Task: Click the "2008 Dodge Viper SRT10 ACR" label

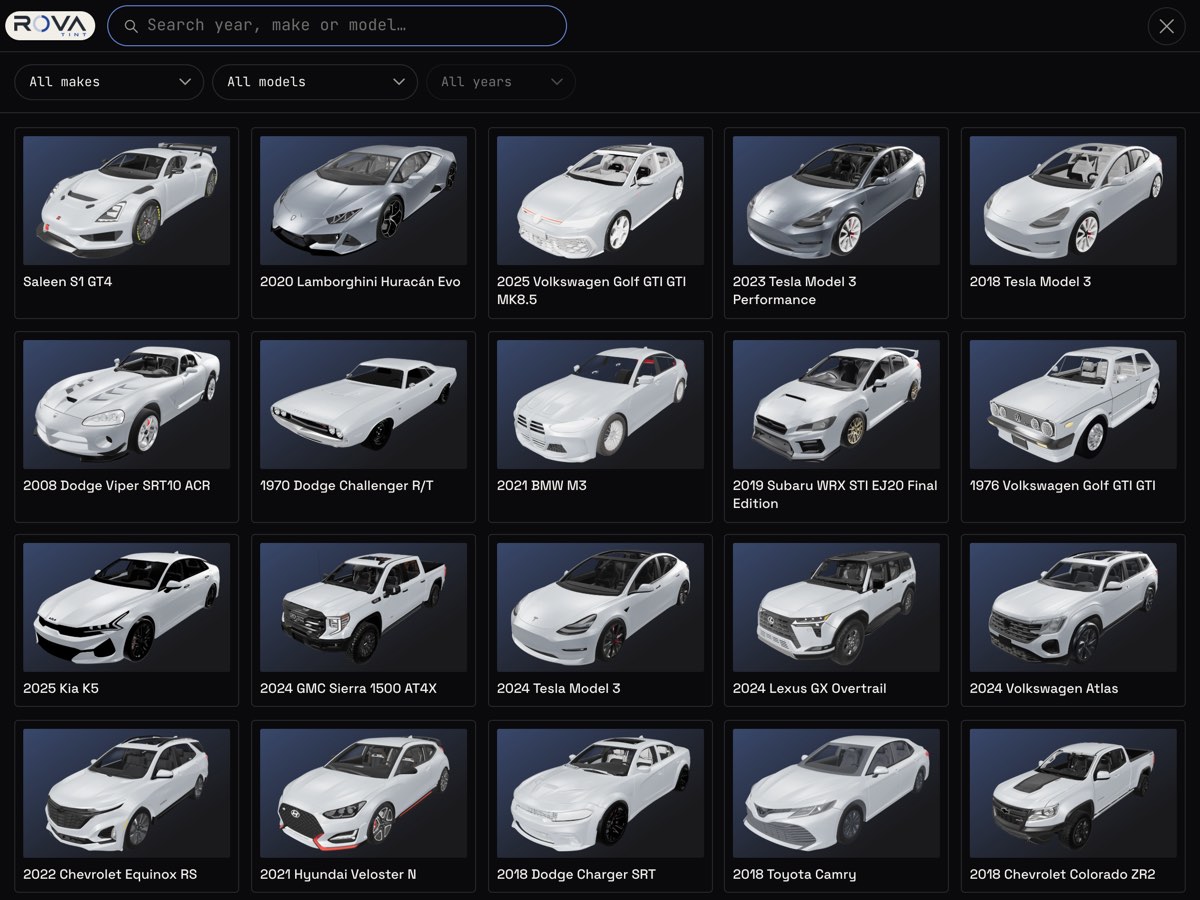Action: 117,486
